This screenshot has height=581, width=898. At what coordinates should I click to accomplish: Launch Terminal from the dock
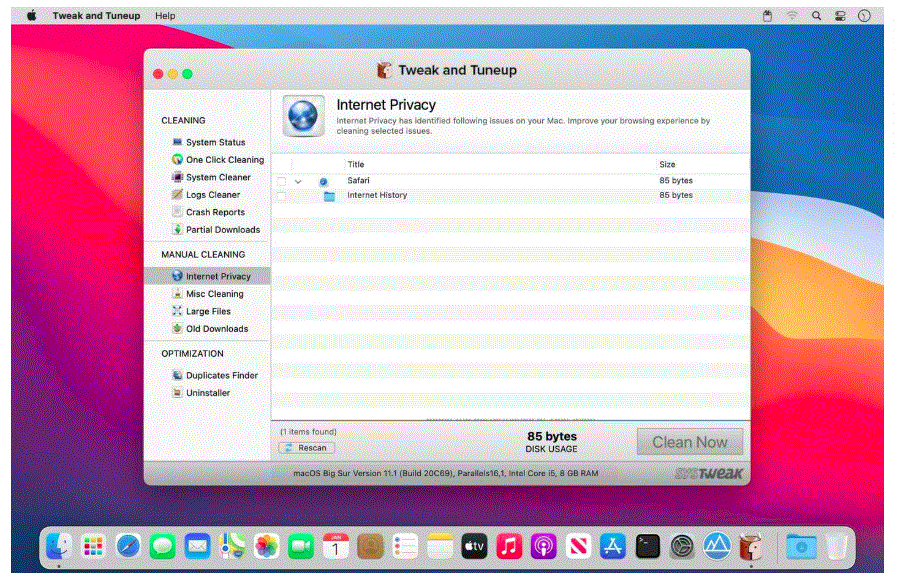click(x=648, y=546)
